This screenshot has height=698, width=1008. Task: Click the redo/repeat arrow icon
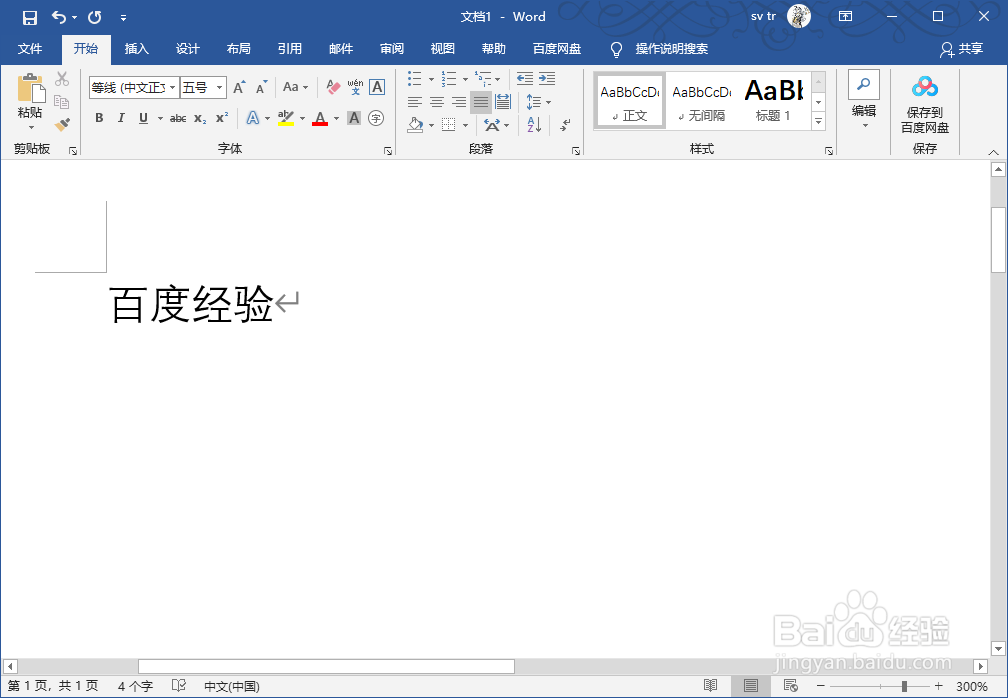pos(95,17)
